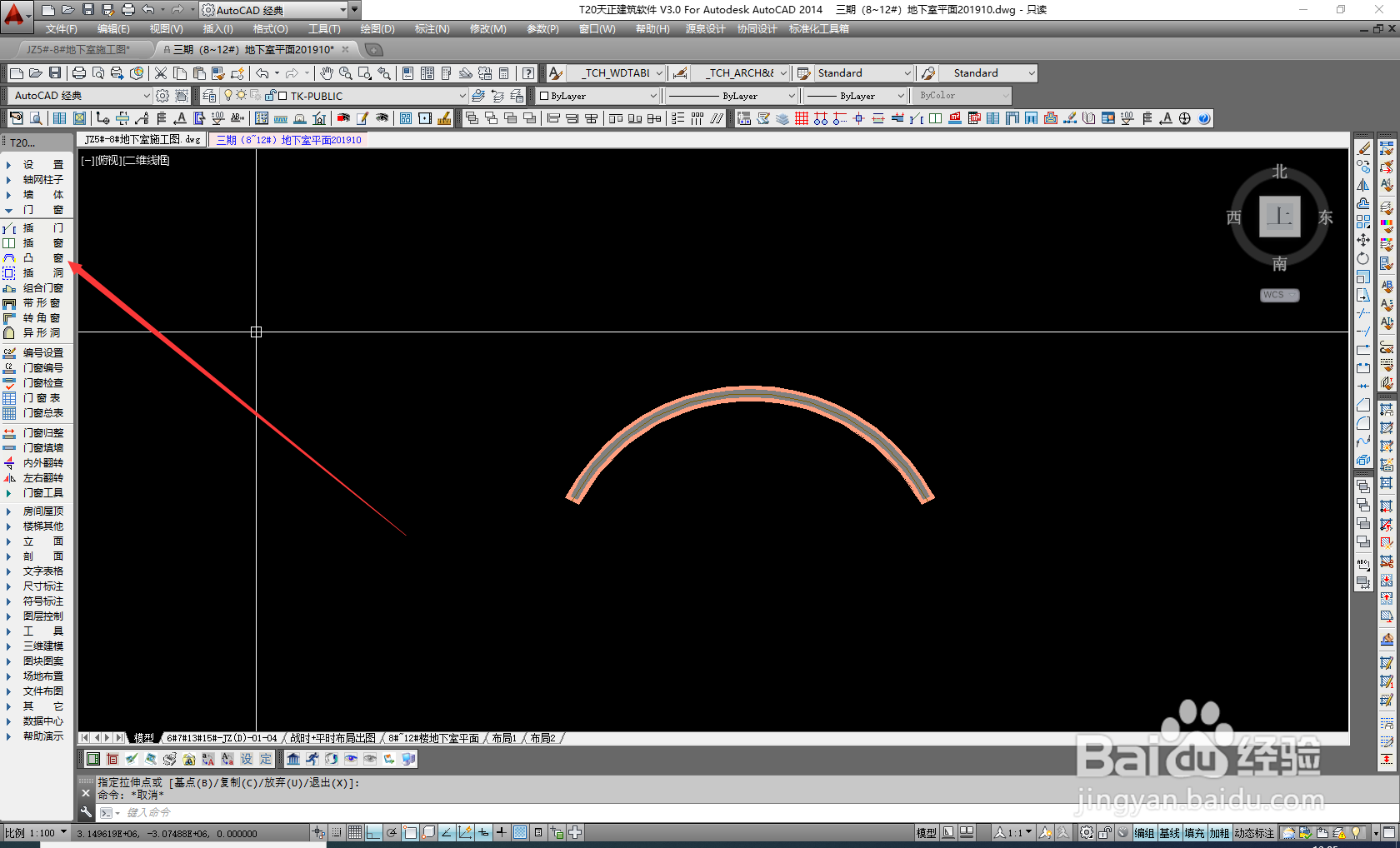1400x848 pixels.
Task: Click 门窗总表 command
Action: [33, 413]
